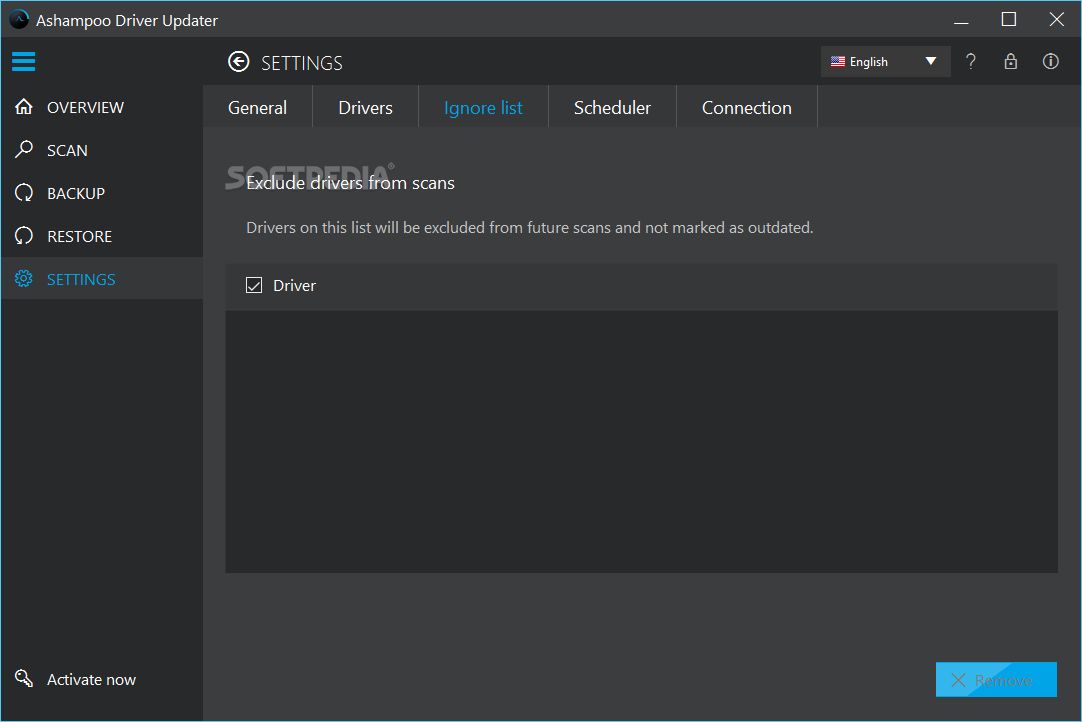Click the Activate now key icon
Image resolution: width=1082 pixels, height=722 pixels.
24,679
